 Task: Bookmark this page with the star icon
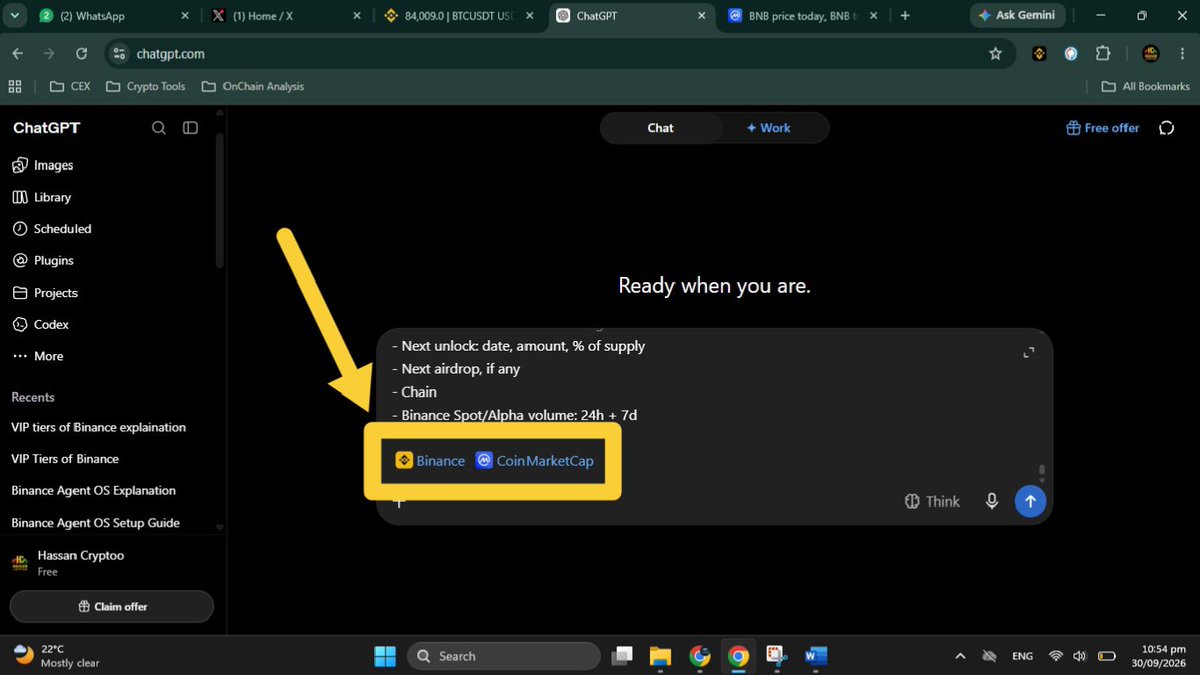click(x=995, y=54)
